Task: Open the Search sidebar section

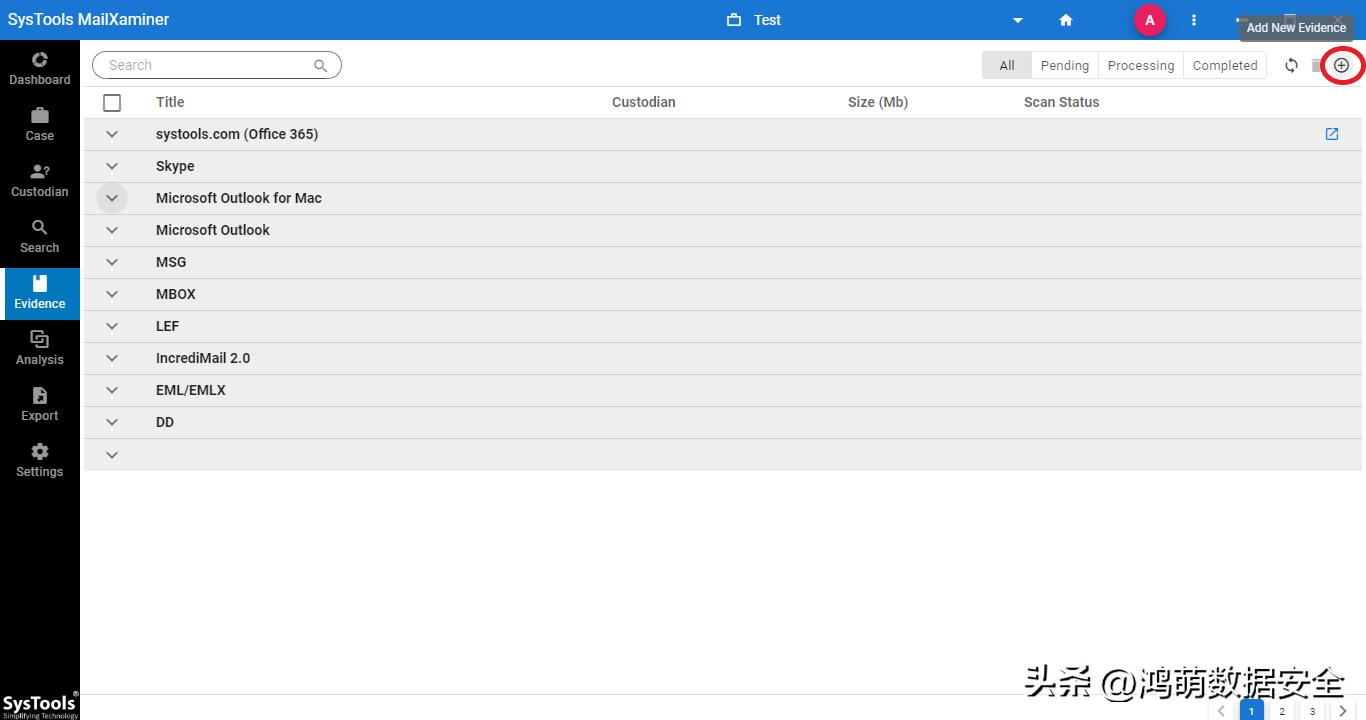Action: click(40, 236)
